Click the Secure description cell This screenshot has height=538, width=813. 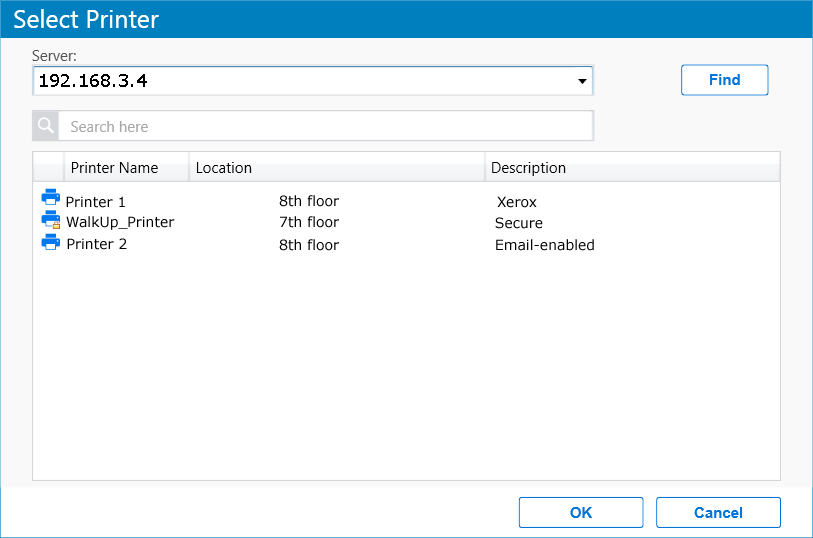(519, 223)
